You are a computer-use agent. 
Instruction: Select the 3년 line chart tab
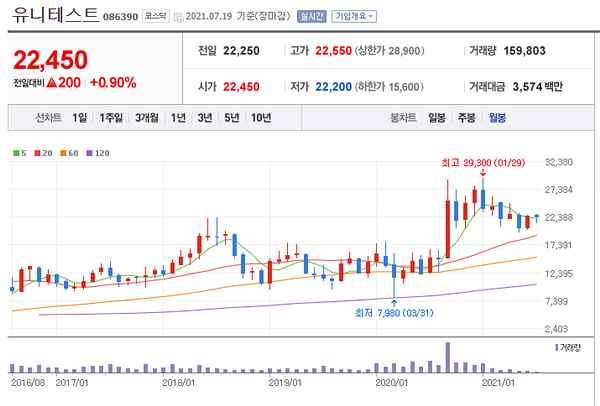(x=205, y=117)
